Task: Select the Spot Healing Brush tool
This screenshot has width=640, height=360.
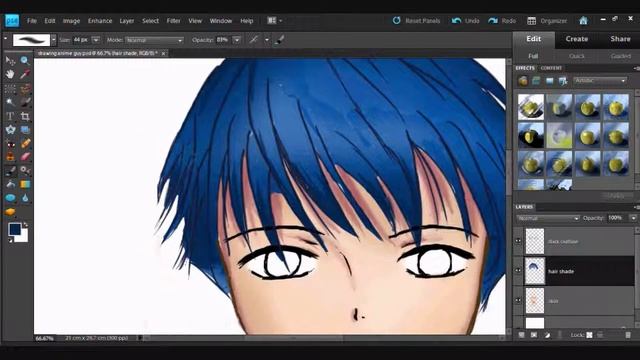Action: tap(25, 144)
